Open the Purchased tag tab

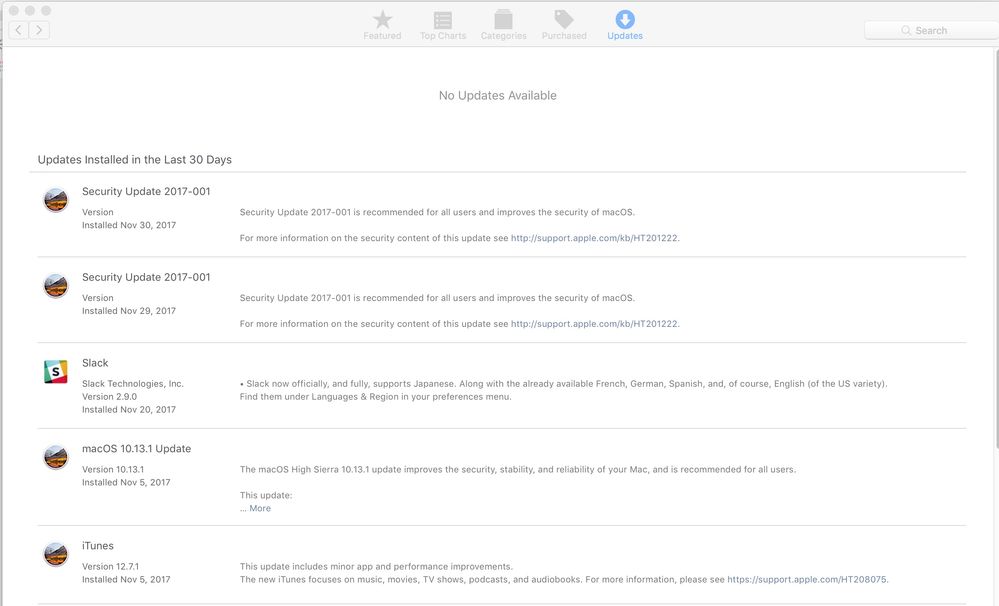coord(564,25)
